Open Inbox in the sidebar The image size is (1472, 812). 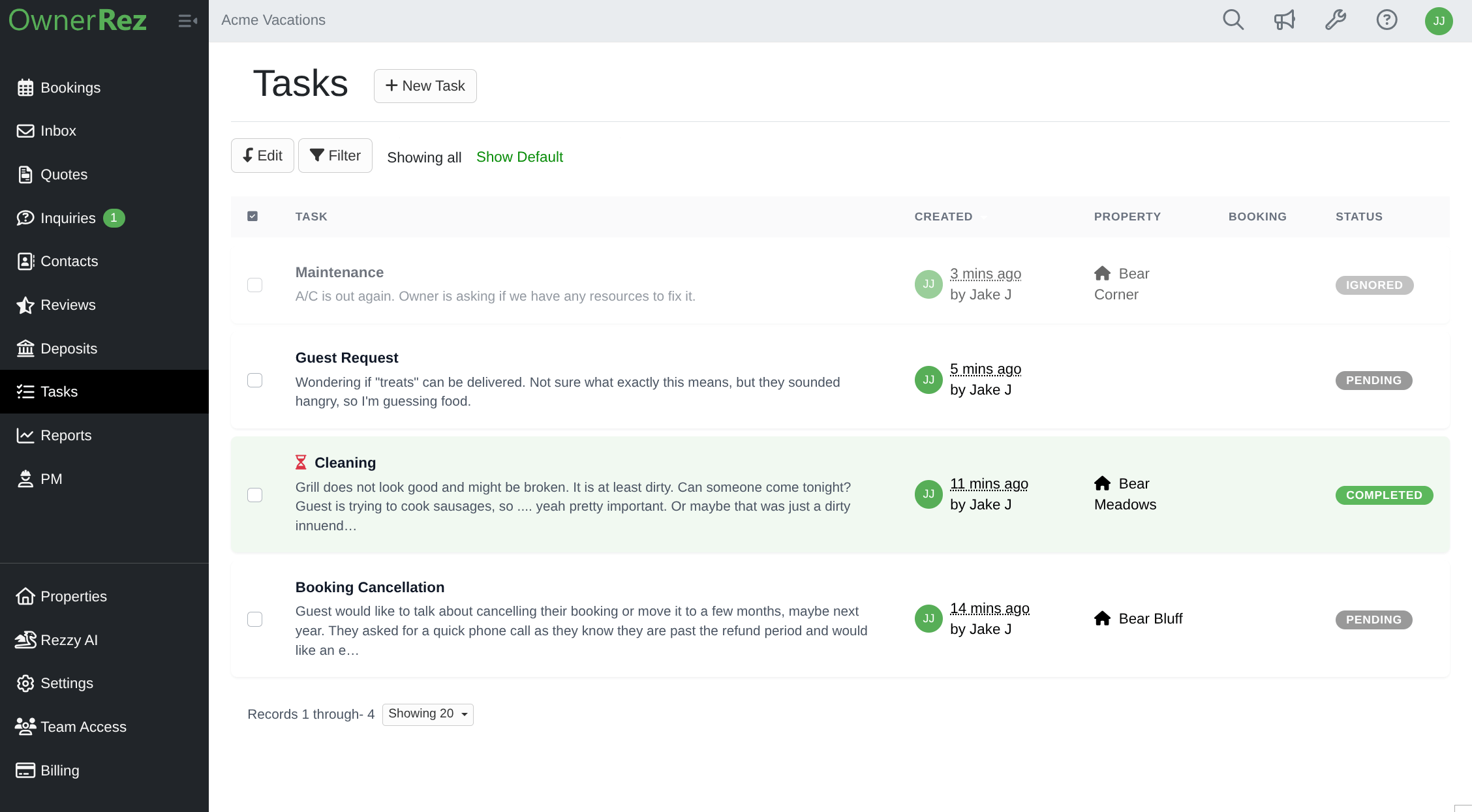click(x=104, y=130)
